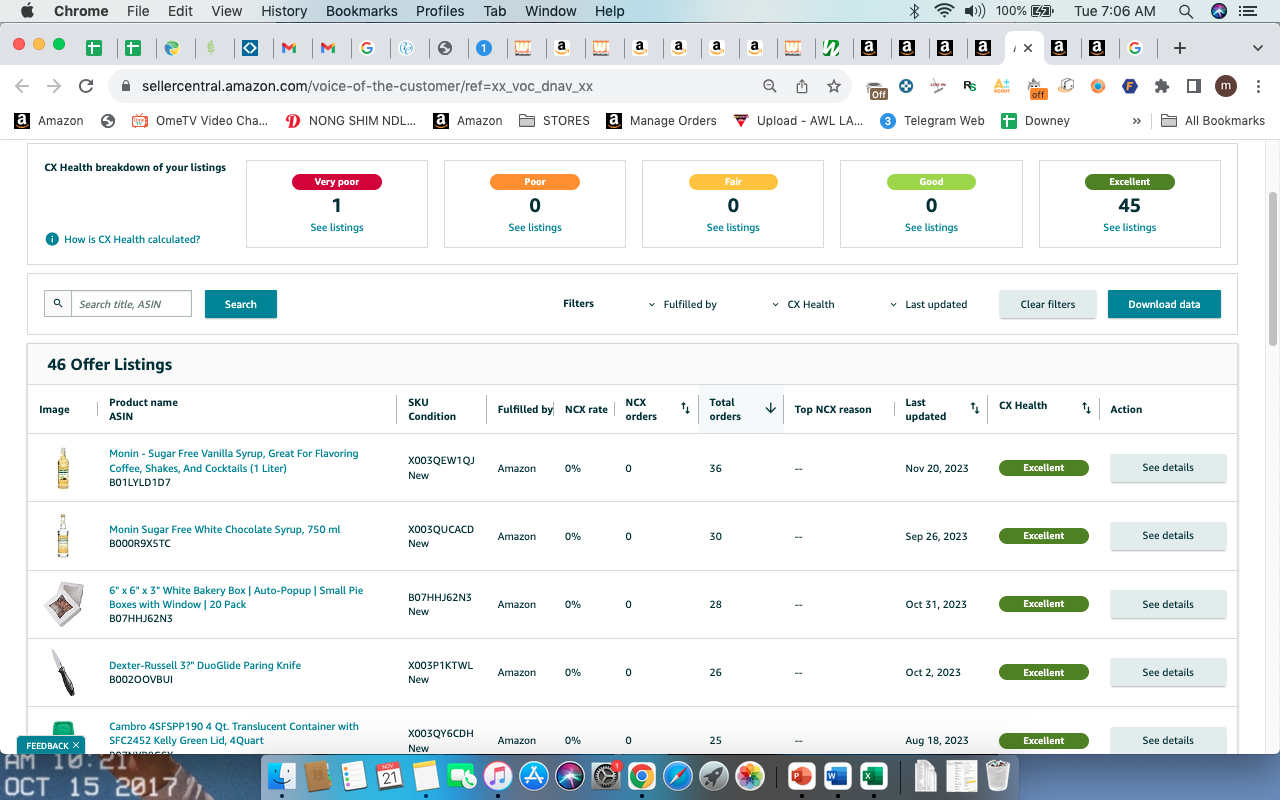Open PowerPoint in the Dock
Screen dimensions: 1280x800
tap(801, 776)
